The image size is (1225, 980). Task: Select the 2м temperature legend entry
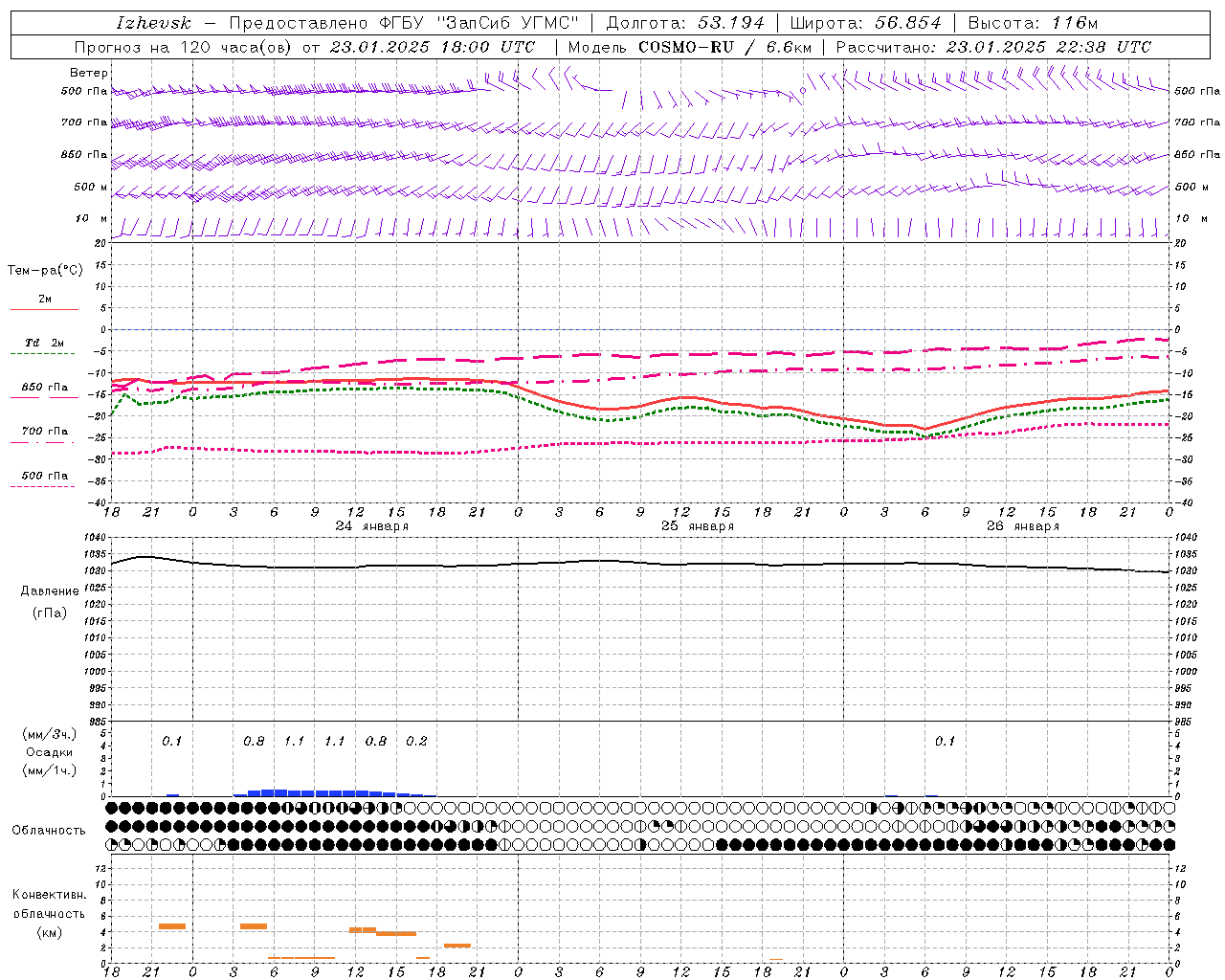tap(45, 300)
